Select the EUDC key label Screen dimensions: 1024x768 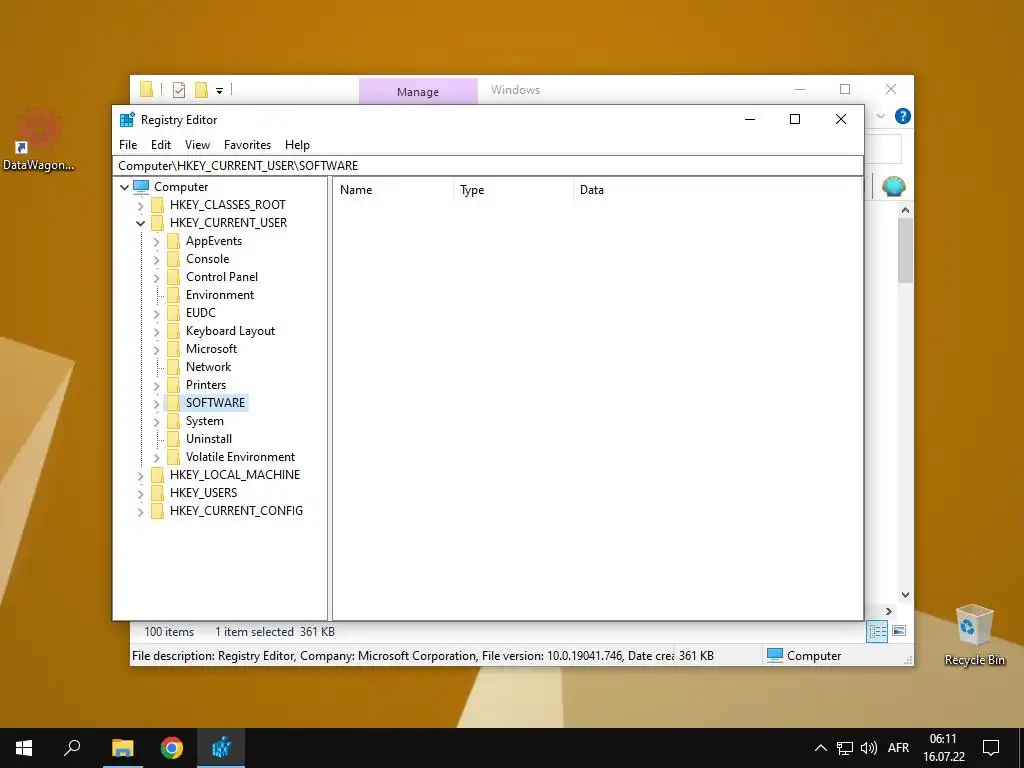(200, 313)
